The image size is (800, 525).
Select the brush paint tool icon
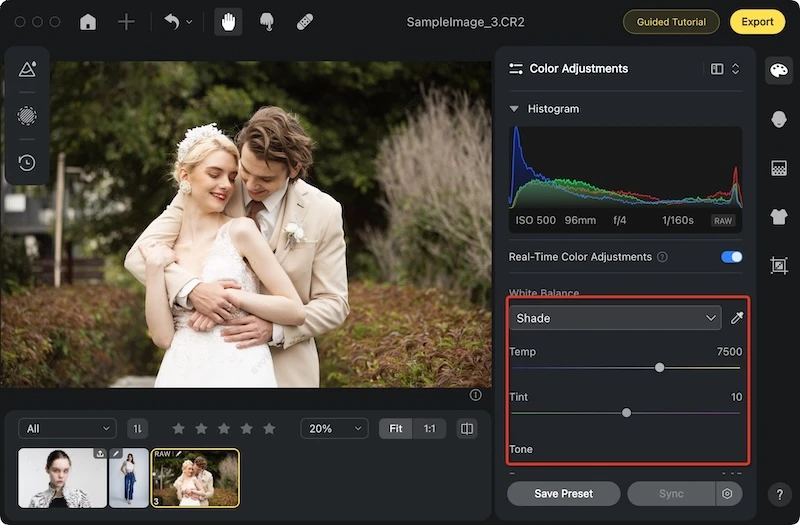click(x=266, y=22)
